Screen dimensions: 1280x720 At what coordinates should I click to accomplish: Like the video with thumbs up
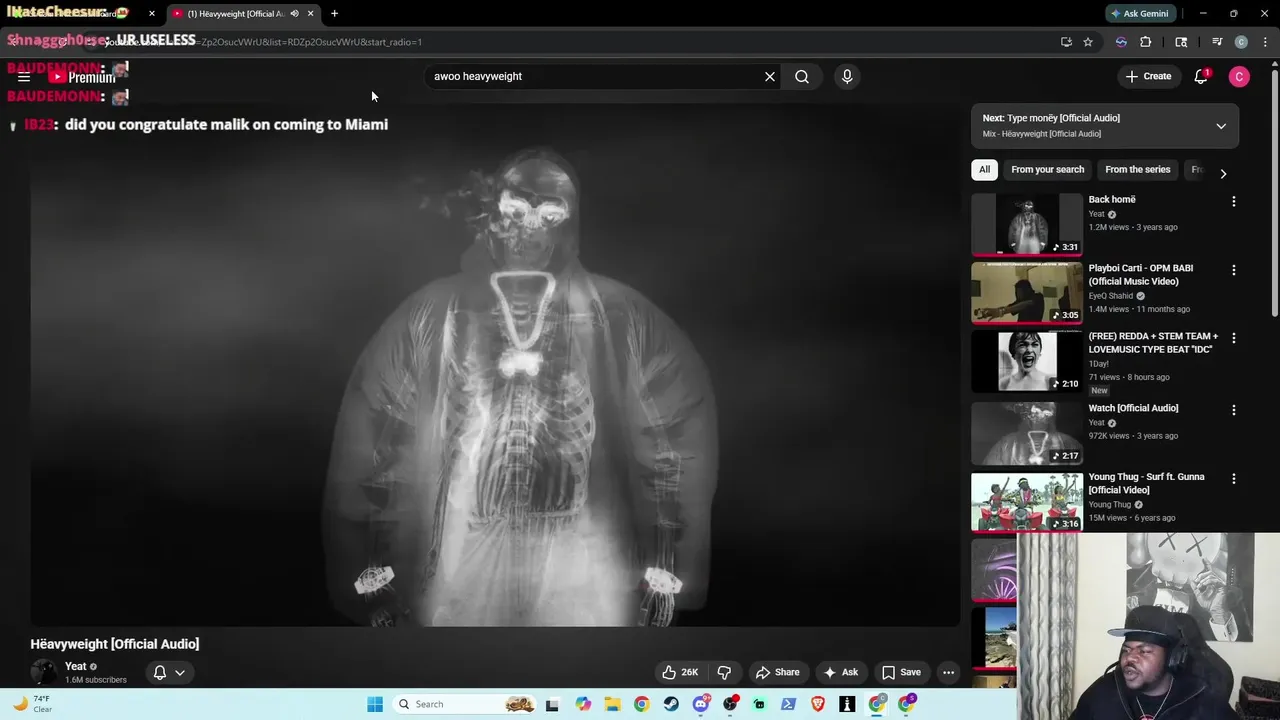tap(680, 672)
